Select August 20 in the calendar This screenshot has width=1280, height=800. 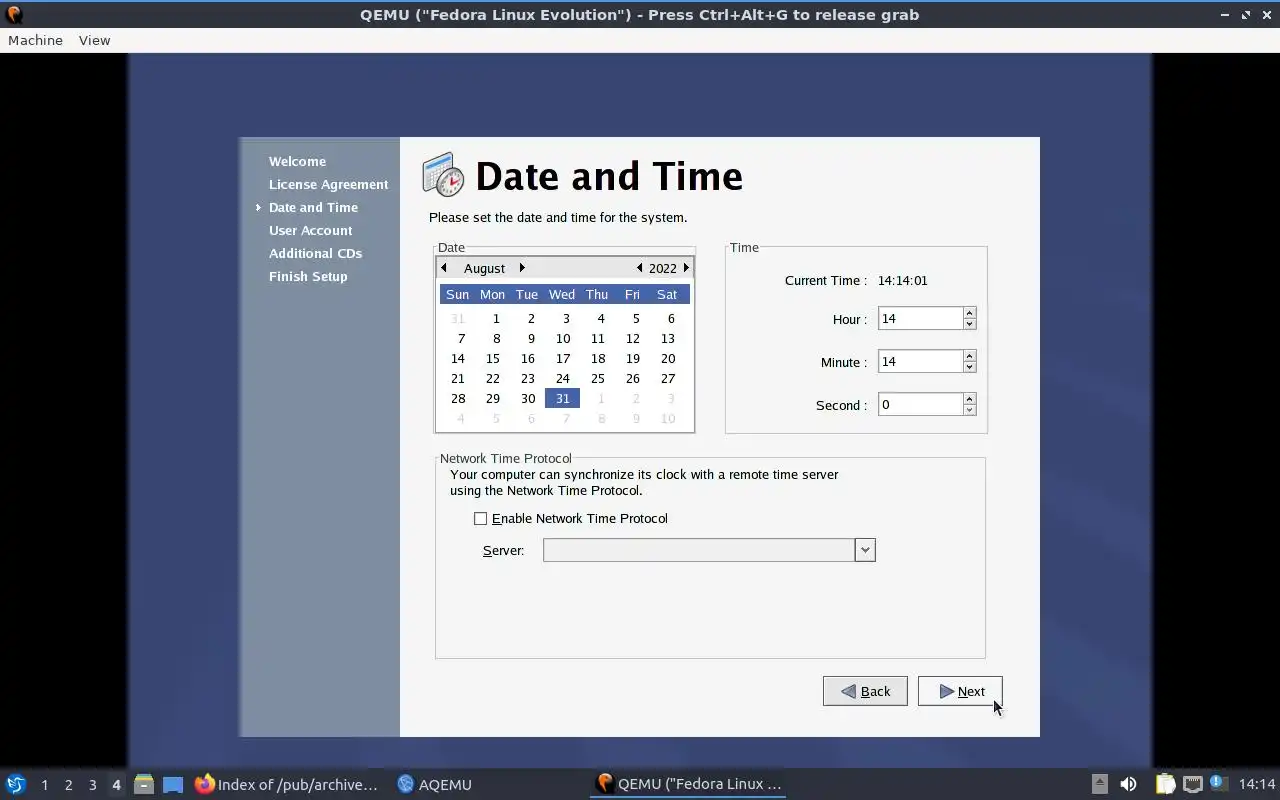pyautogui.click(x=668, y=358)
